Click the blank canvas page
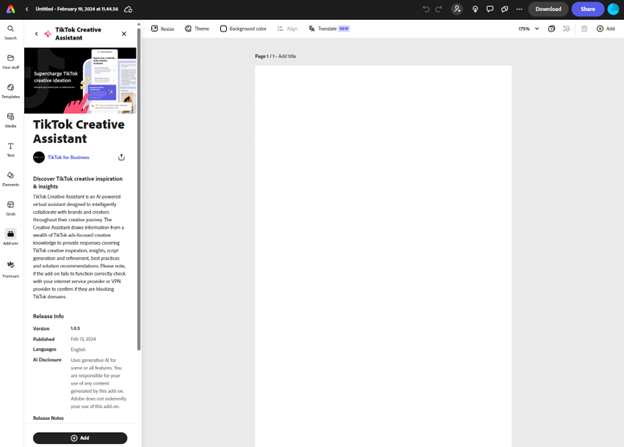The height and width of the screenshot is (447, 624). pos(383,256)
